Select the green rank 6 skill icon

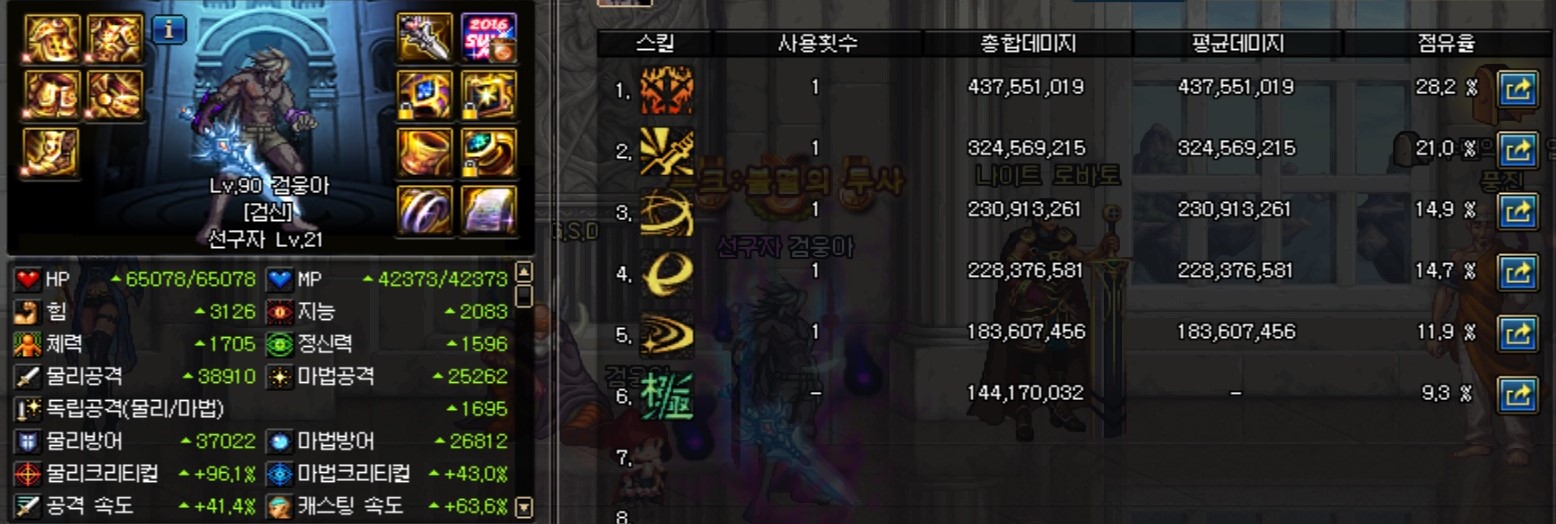point(666,394)
